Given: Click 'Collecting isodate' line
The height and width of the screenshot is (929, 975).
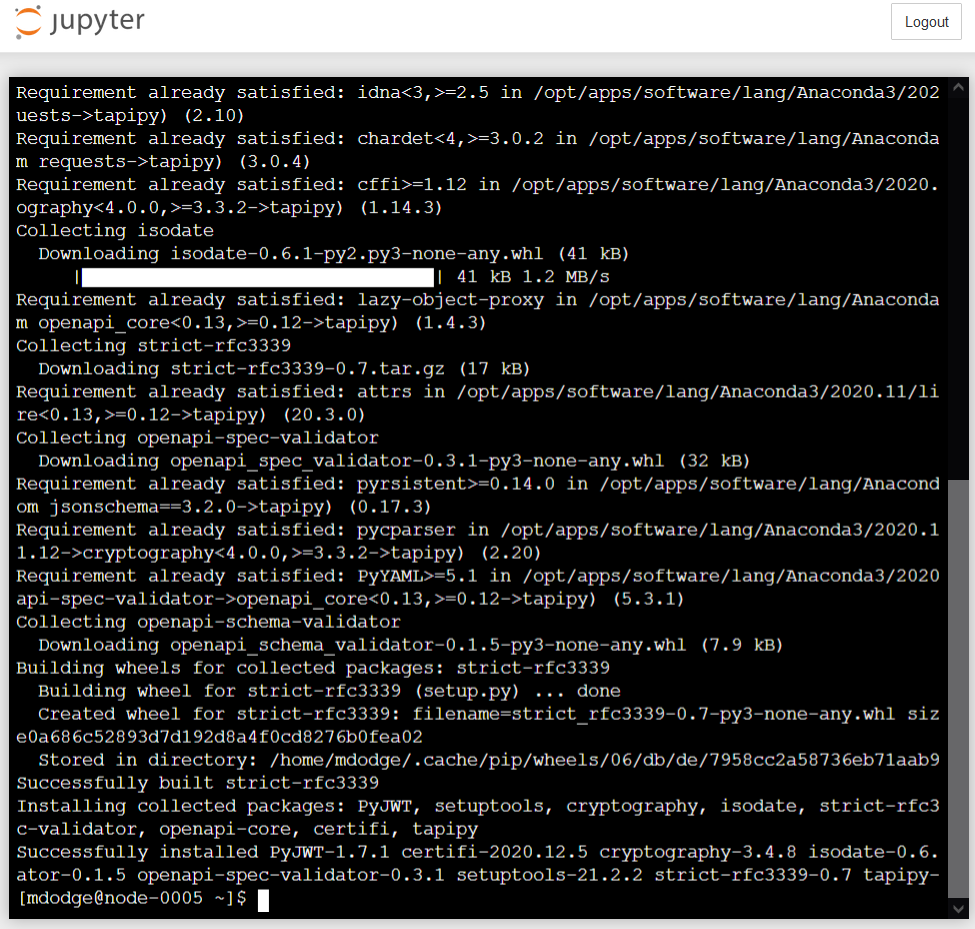Looking at the screenshot, I should coord(115,231).
